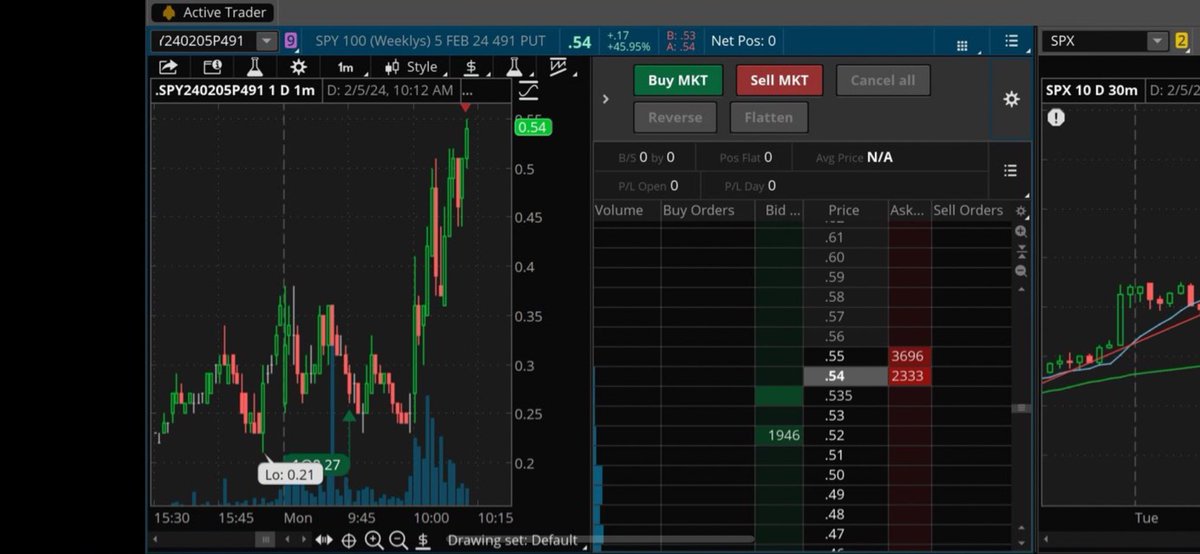Click the ladder center price icon

(1021, 251)
